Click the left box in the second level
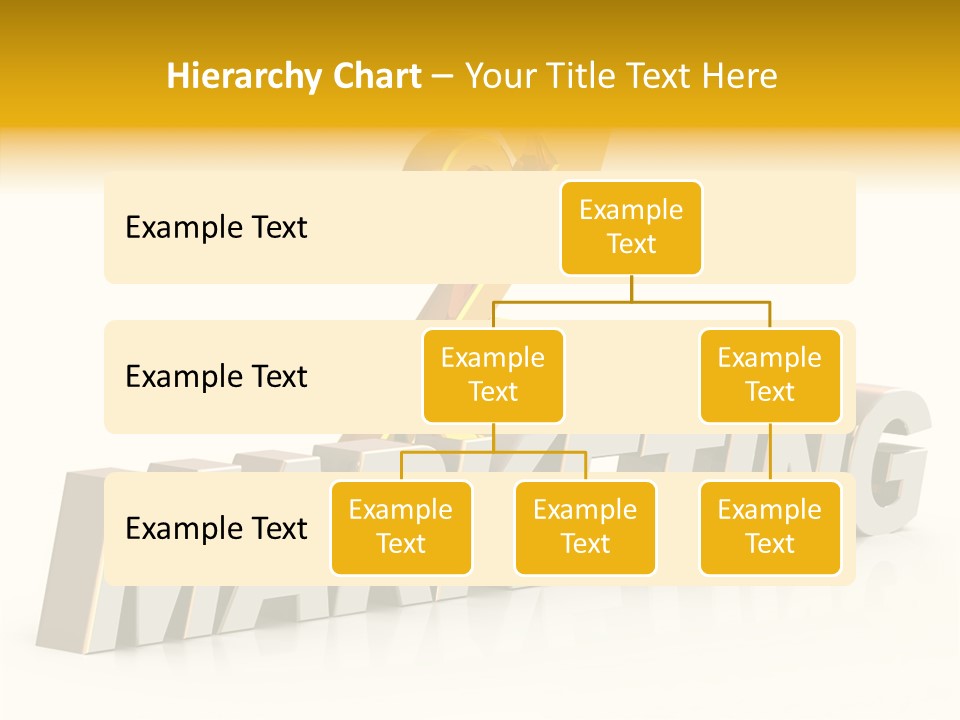The height and width of the screenshot is (720, 960). click(x=493, y=376)
